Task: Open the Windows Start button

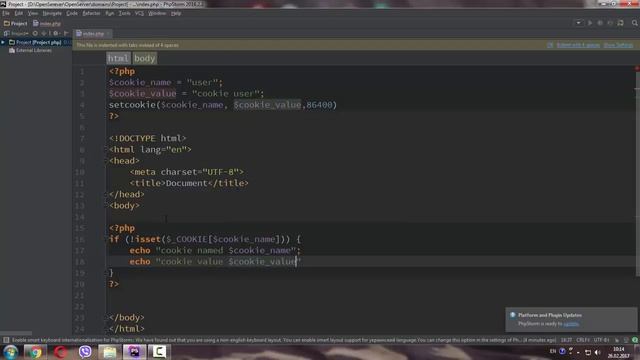Action: tap(11, 352)
